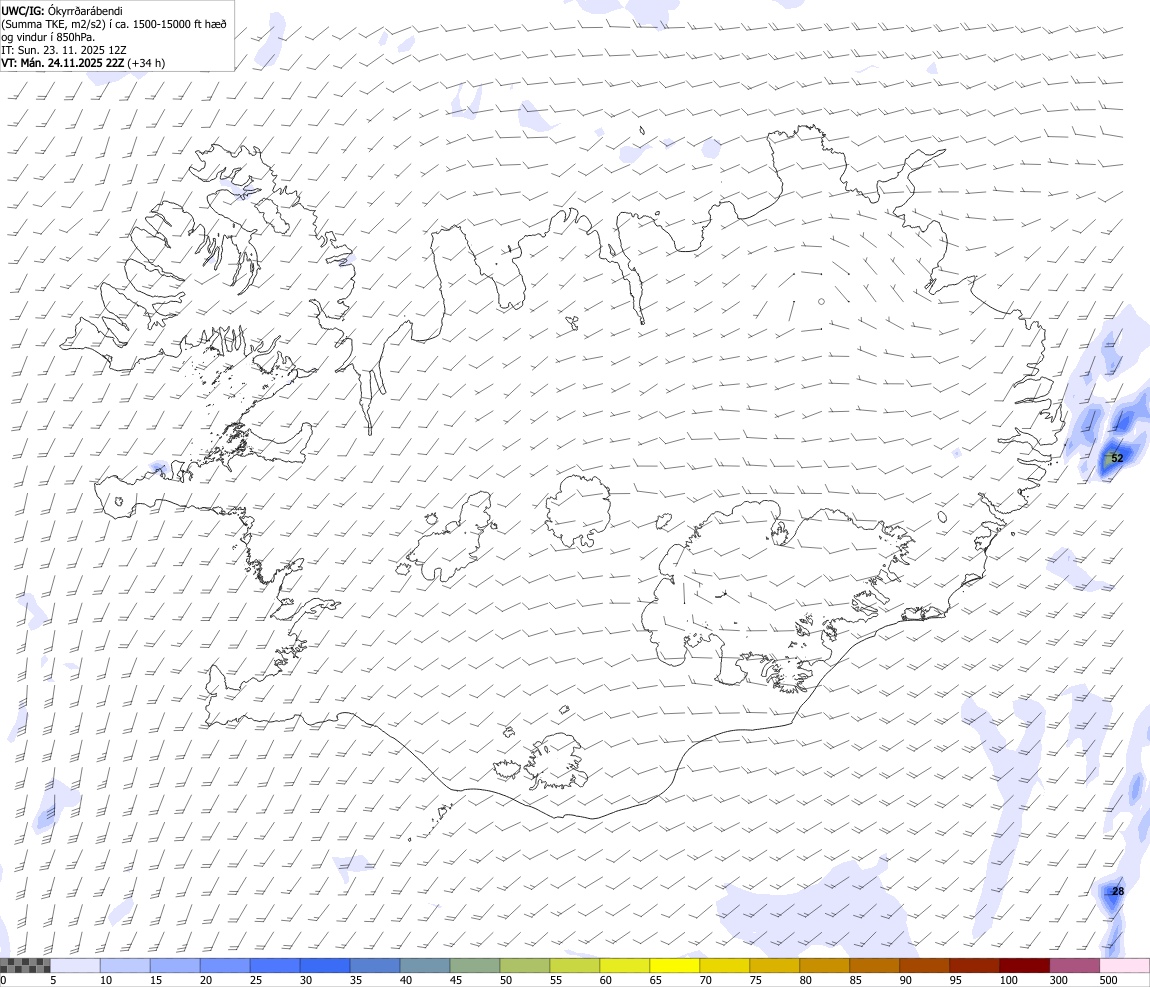Viewport: 1150px width, 987px height.
Task: Click the TKE value label 52
Action: (x=1117, y=458)
